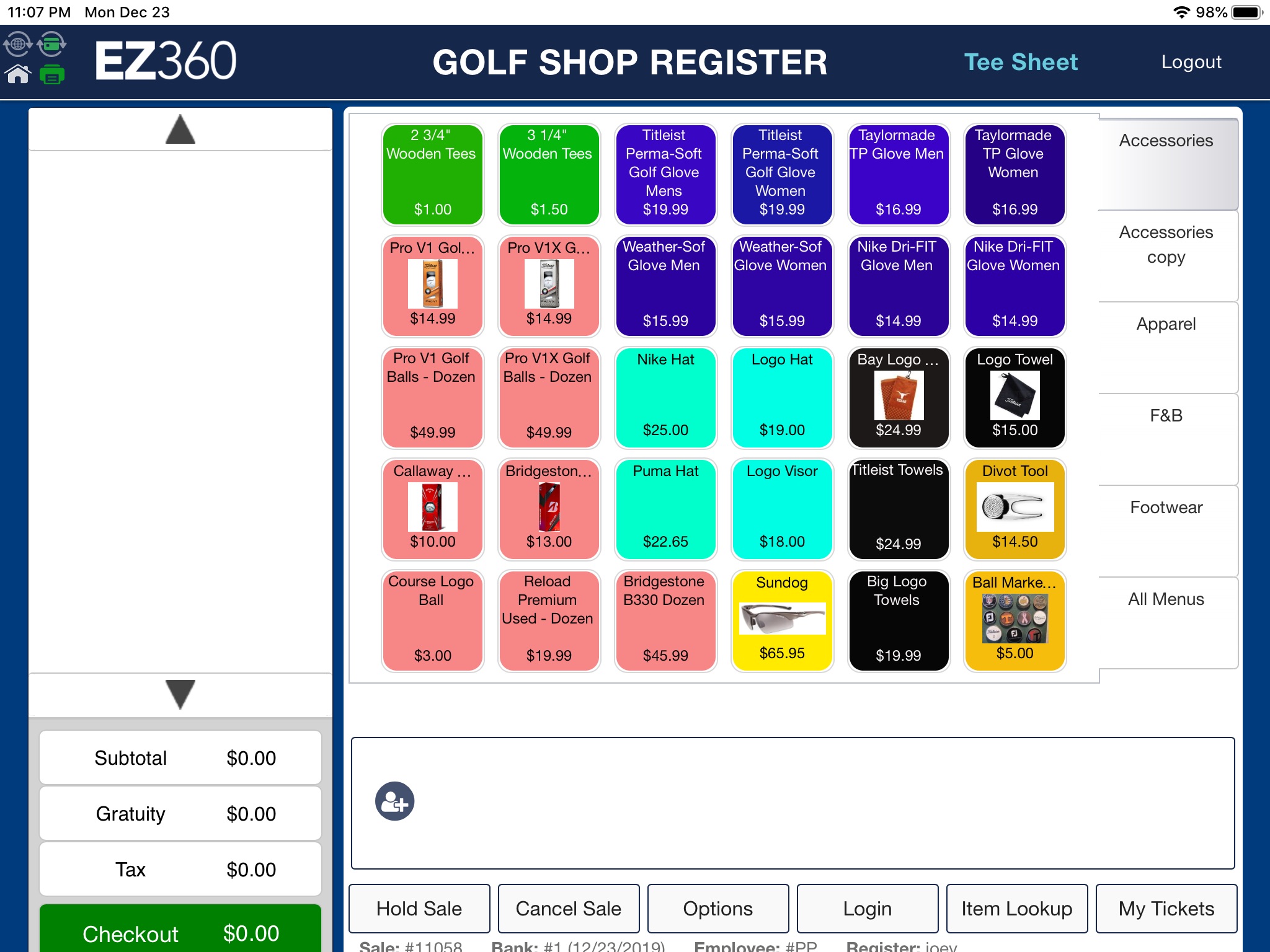Open Item Lookup

pos(1017,908)
